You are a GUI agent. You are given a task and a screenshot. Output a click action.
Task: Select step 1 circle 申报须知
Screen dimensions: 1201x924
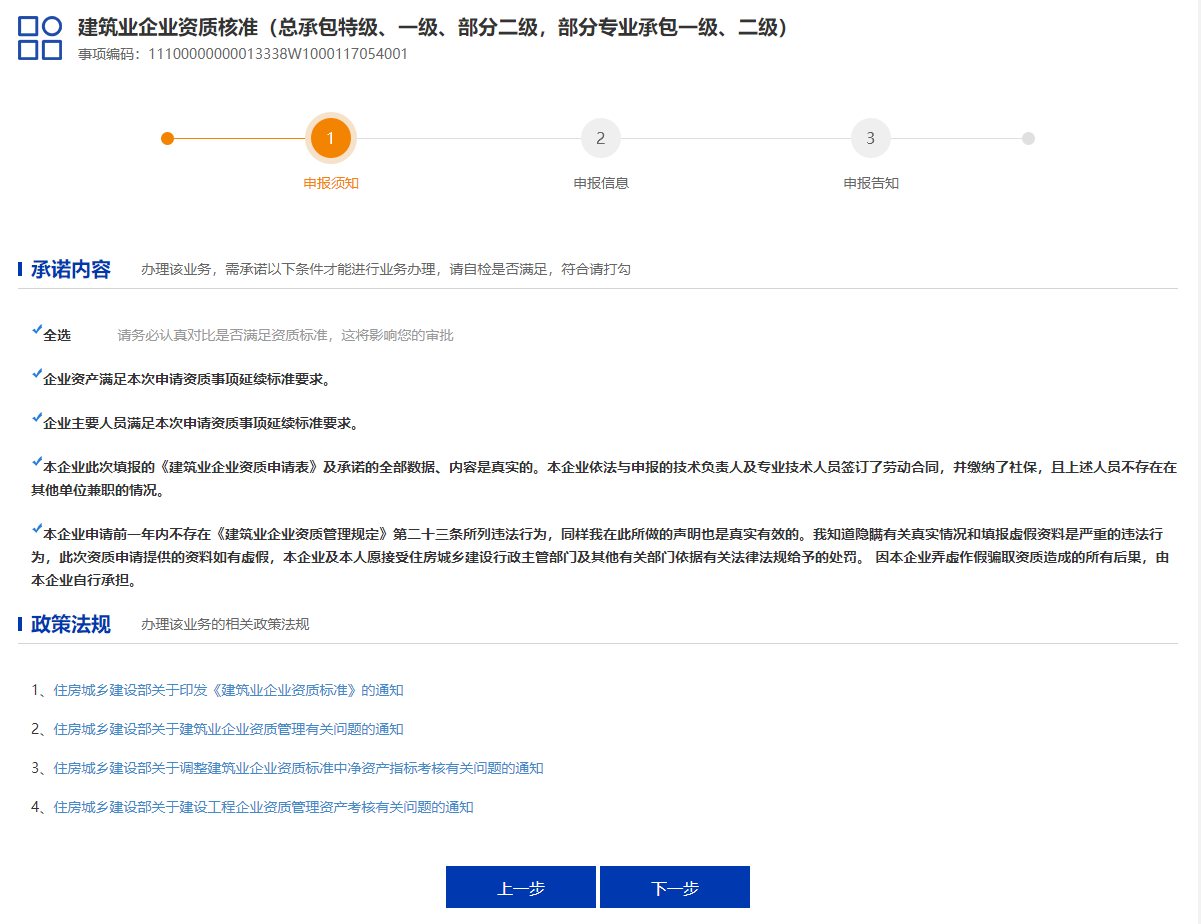tap(331, 138)
